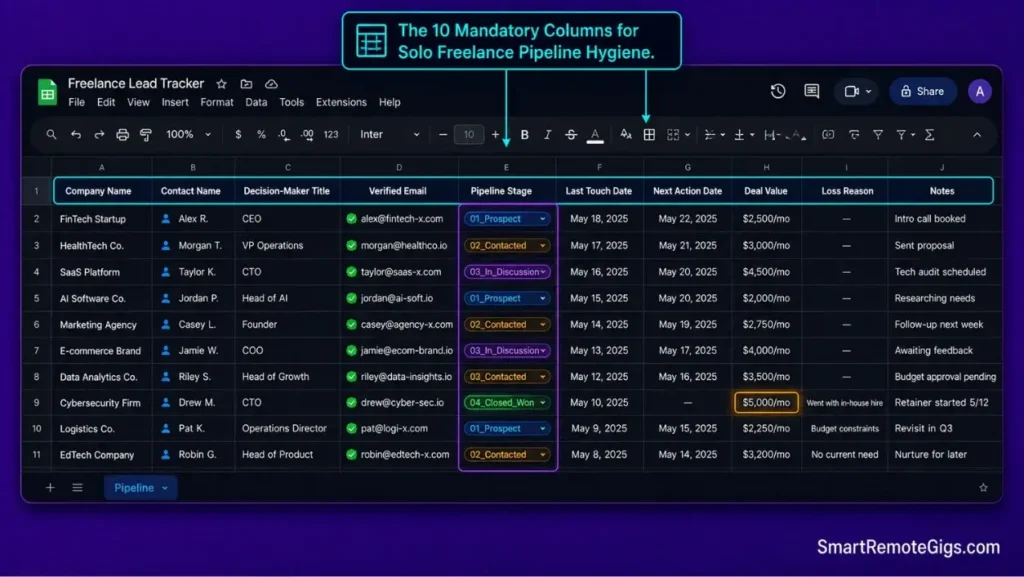This screenshot has height=577, width=1024.
Task: Insert a comment from toolbar
Action: pos(854,134)
